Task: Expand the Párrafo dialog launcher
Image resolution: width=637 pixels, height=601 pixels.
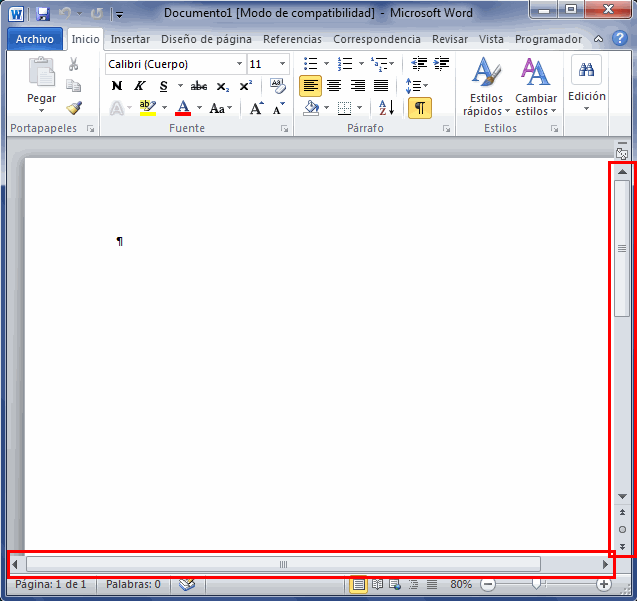Action: [446, 129]
